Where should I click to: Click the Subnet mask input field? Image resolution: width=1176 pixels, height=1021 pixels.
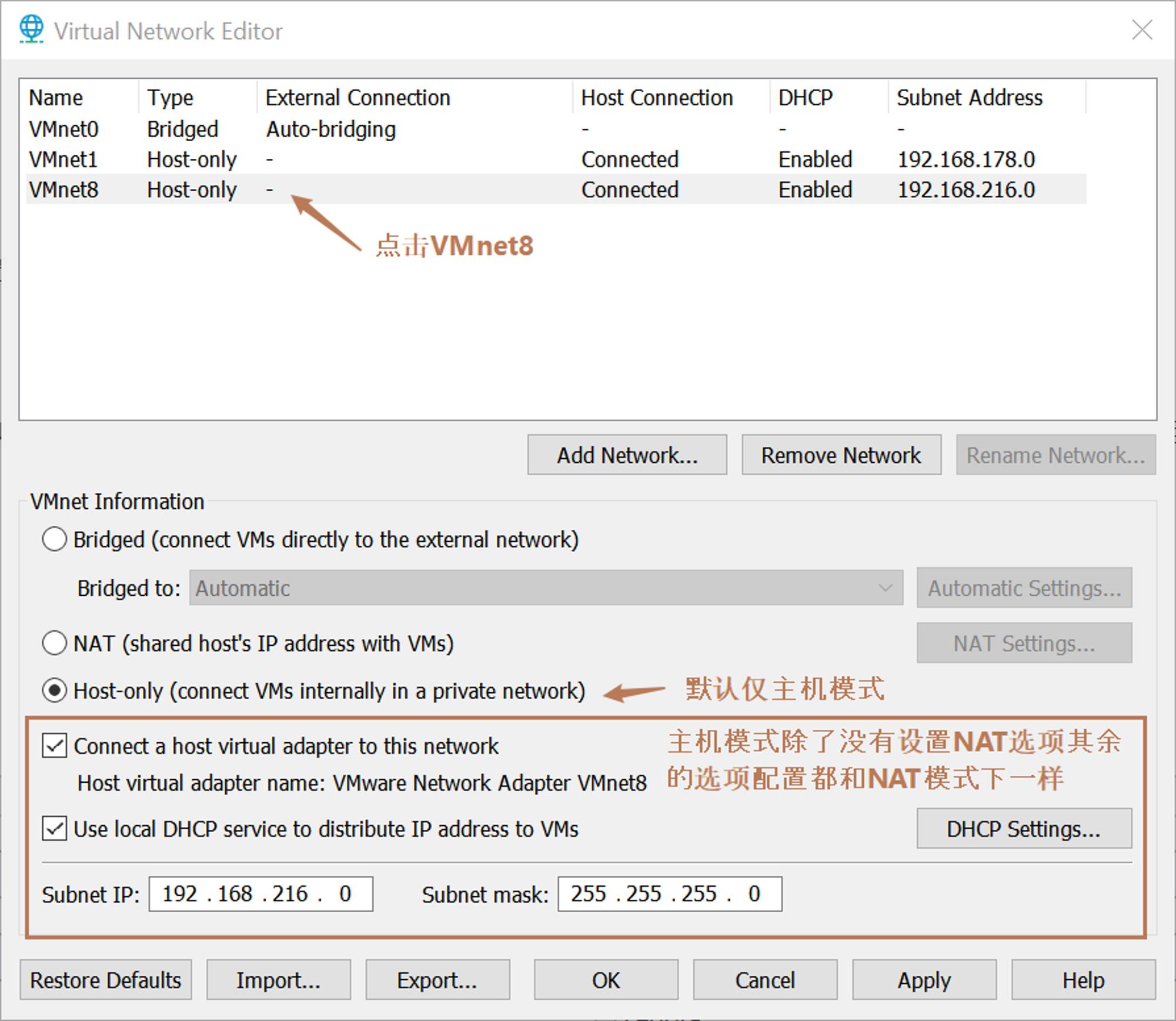[x=670, y=894]
